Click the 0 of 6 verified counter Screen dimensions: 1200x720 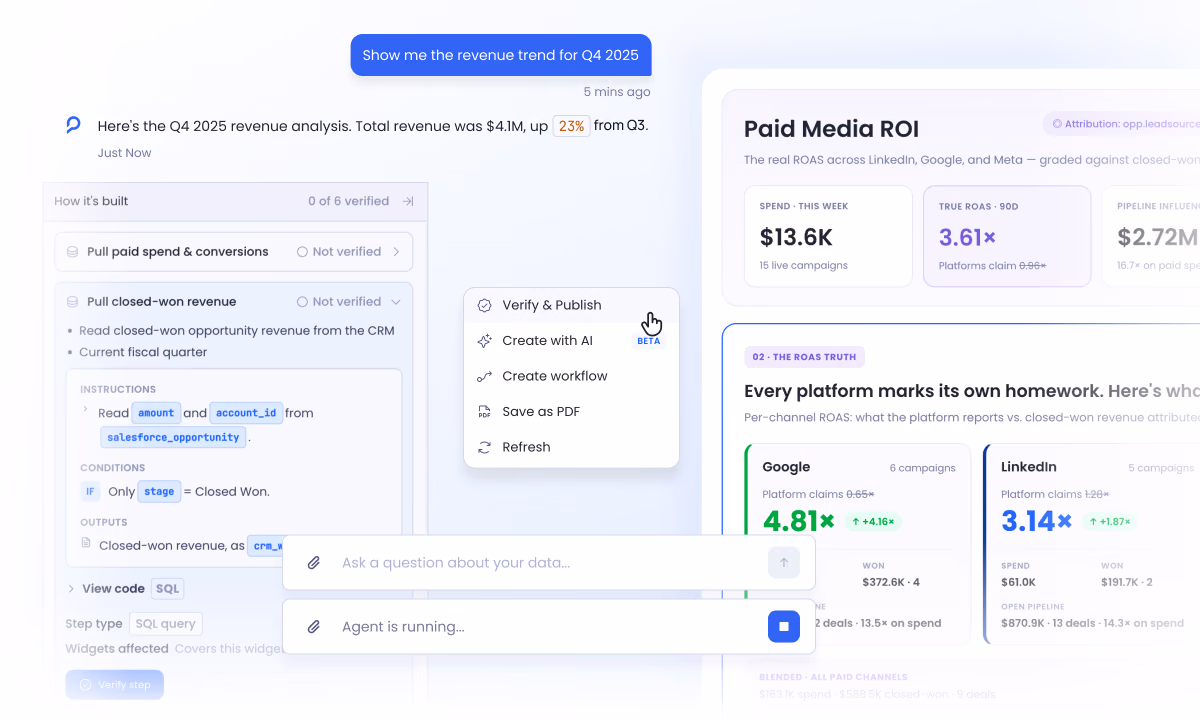pyautogui.click(x=348, y=201)
